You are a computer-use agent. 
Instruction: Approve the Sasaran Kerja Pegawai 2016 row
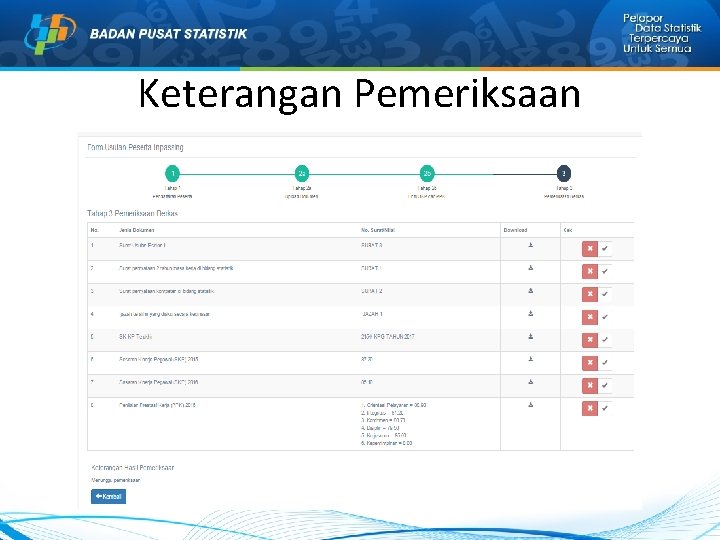[605, 386]
